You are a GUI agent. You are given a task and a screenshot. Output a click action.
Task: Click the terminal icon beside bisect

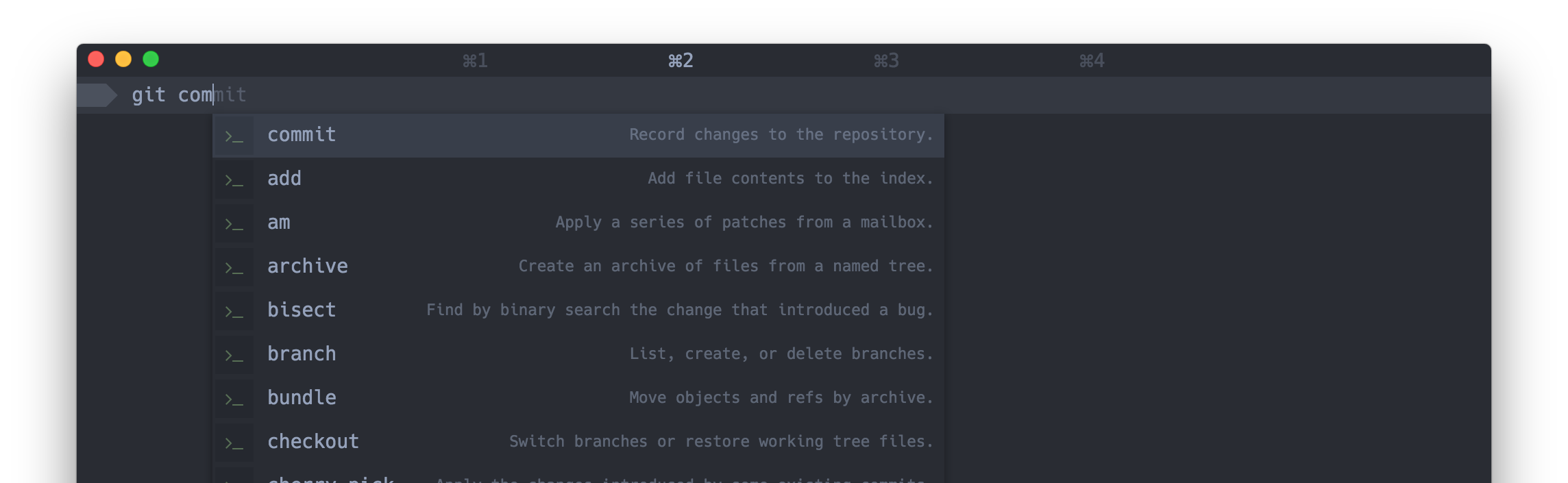tap(234, 311)
